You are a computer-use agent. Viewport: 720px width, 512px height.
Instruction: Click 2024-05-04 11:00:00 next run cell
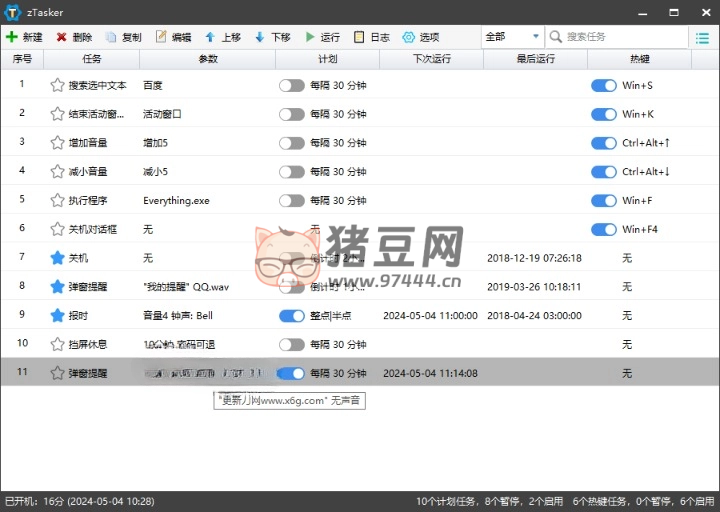coord(430,316)
